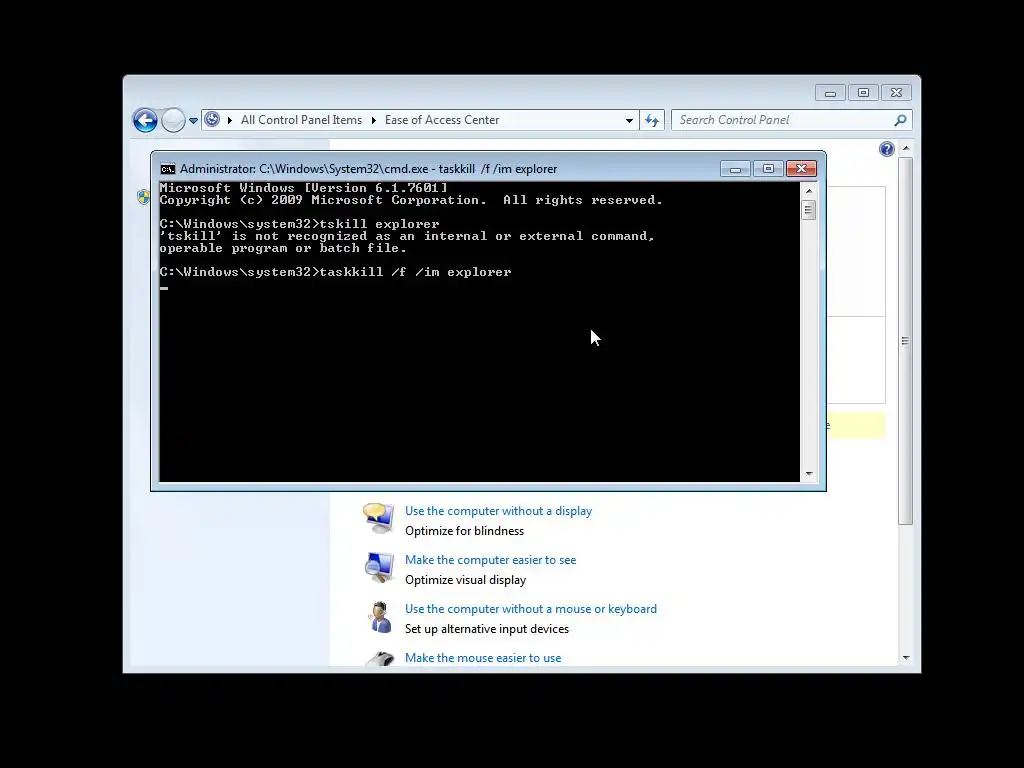Click the cmd window scrollbar thumb
Screen dimensions: 1024x768
pos(809,210)
